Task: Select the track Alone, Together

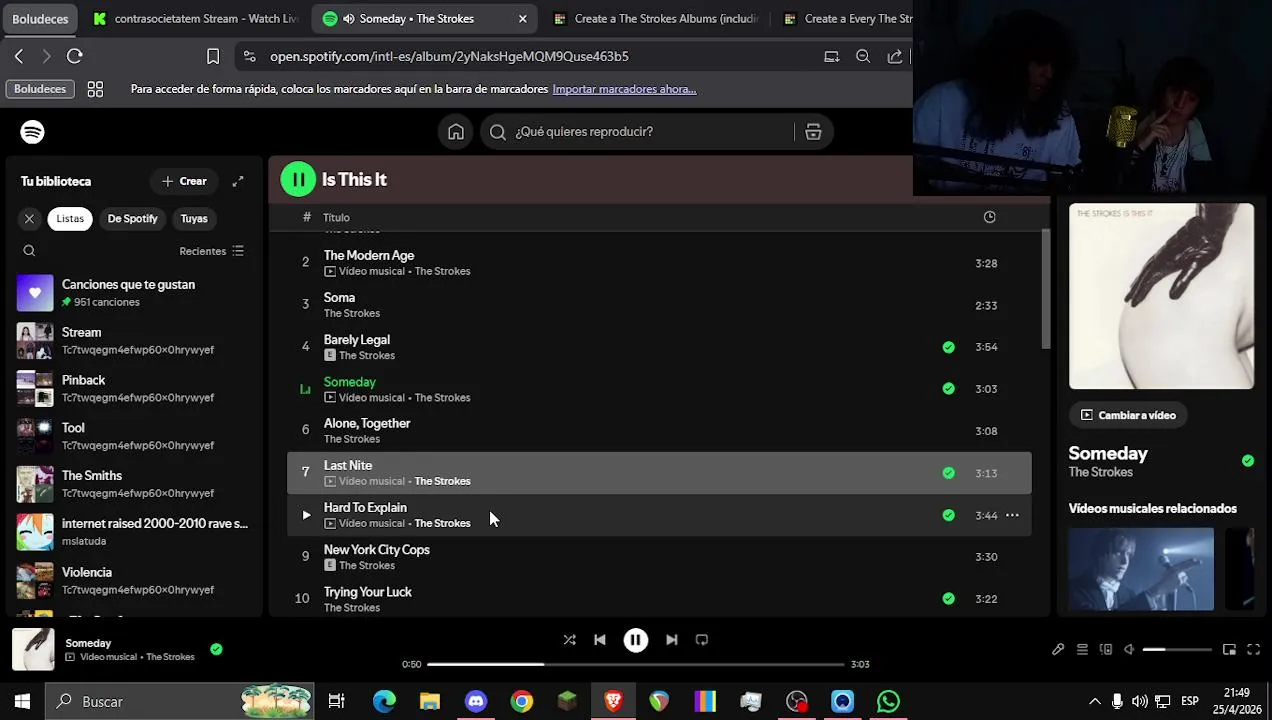Action: pyautogui.click(x=659, y=431)
